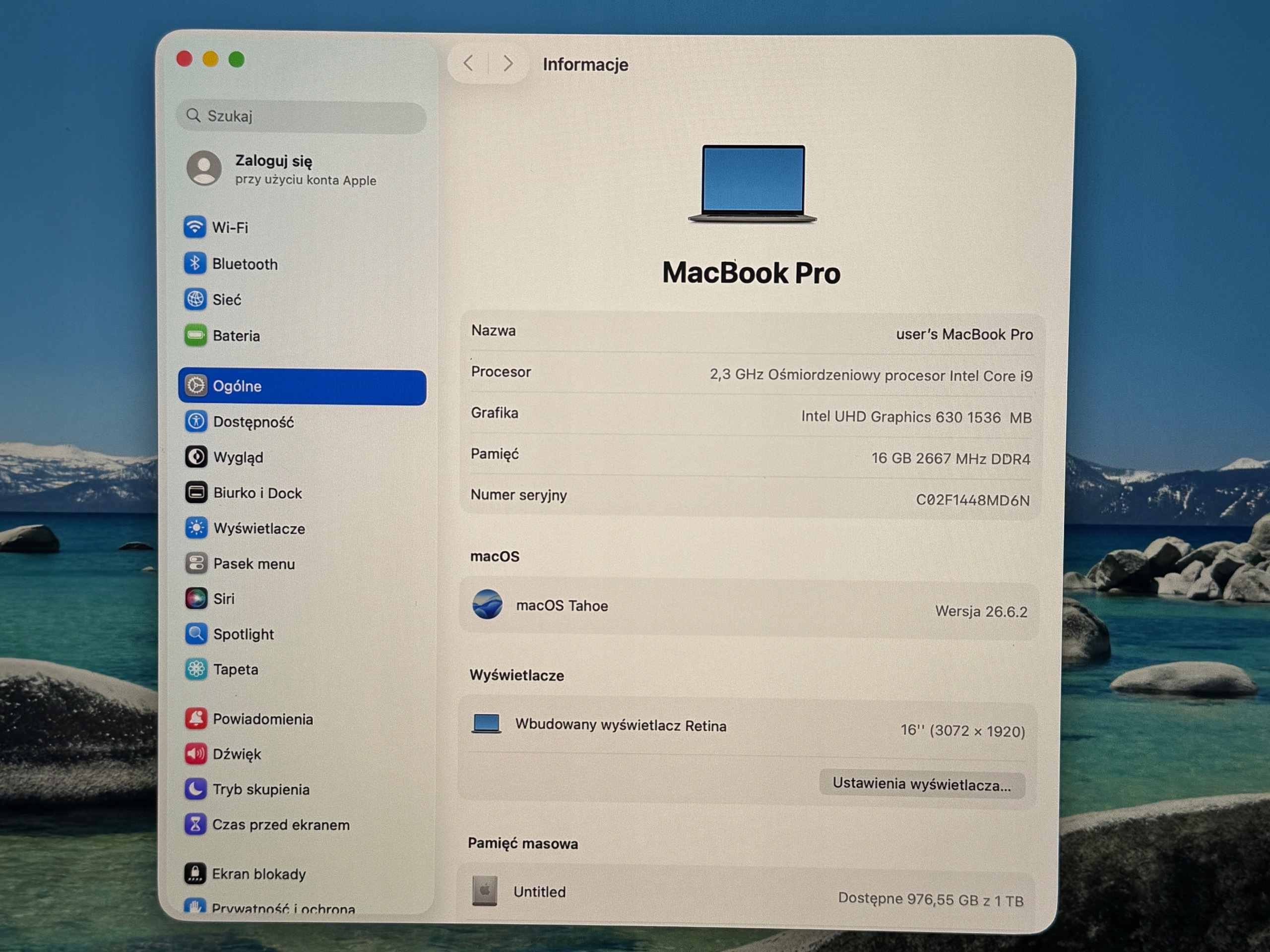1270x952 pixels.
Task: Click the serial number C02F1448MD6N
Action: point(973,500)
